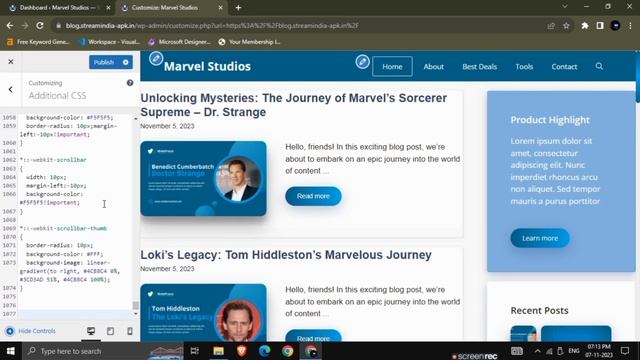Viewport: 640px width, 360px height.
Task: Open Free Keyword Gene... bookmark
Action: coord(39,42)
